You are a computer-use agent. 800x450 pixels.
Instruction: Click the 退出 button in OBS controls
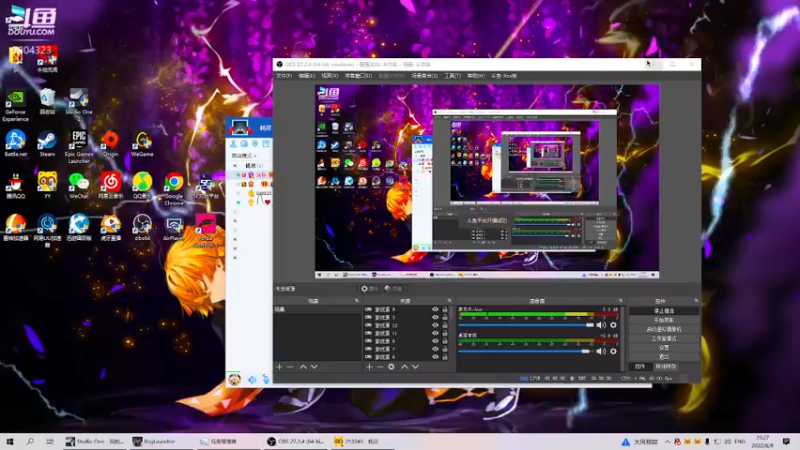pos(664,357)
